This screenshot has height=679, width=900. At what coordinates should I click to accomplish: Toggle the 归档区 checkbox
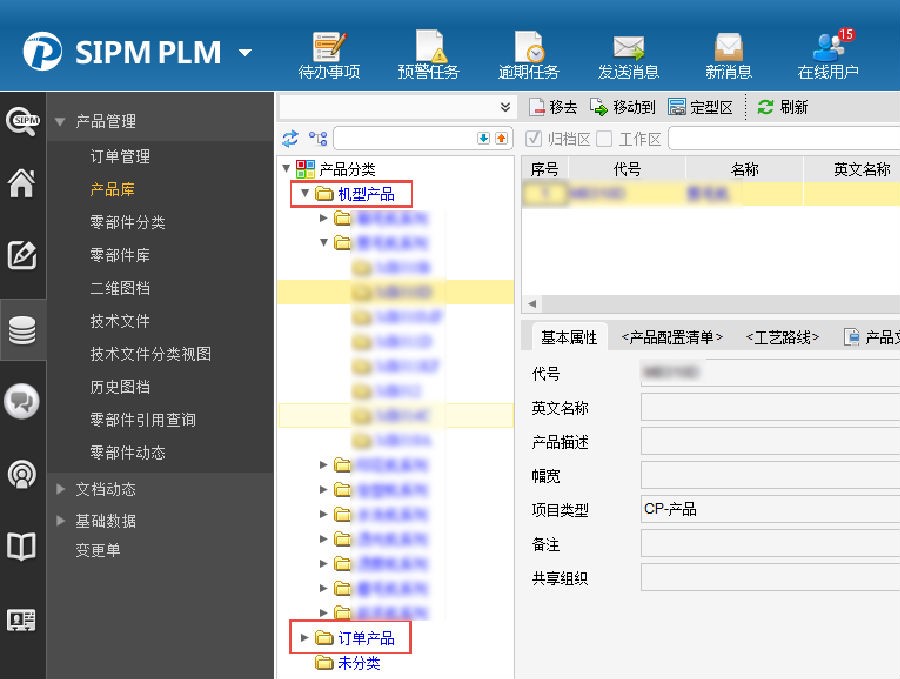[534, 139]
